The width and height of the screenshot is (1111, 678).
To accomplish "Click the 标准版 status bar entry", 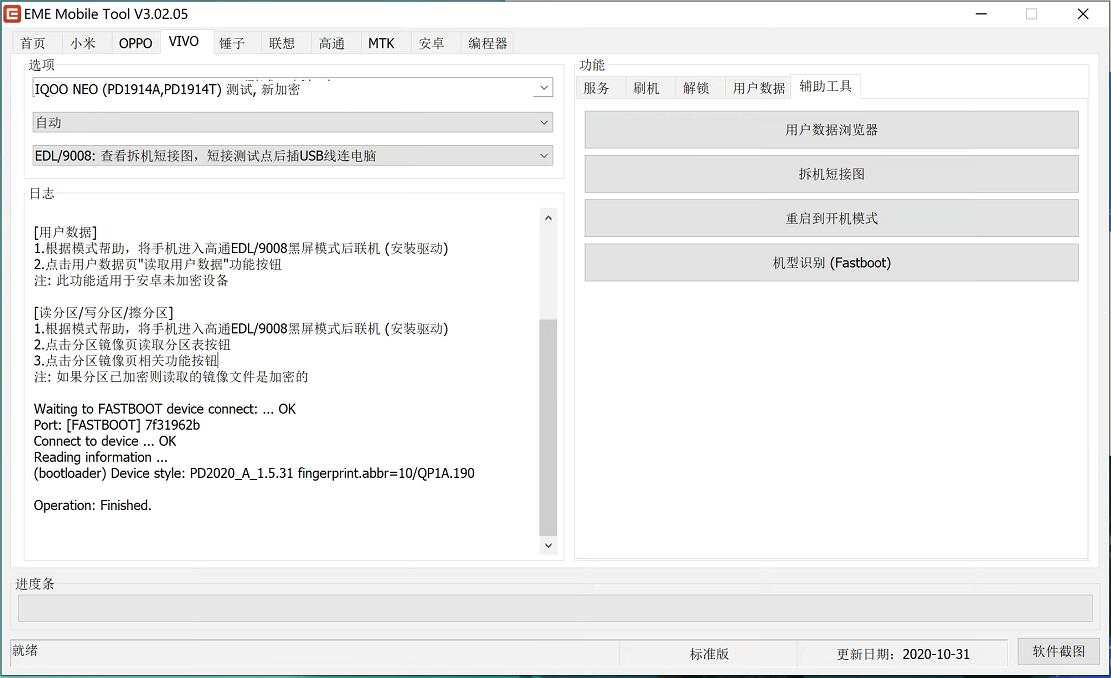I will pyautogui.click(x=709, y=654).
